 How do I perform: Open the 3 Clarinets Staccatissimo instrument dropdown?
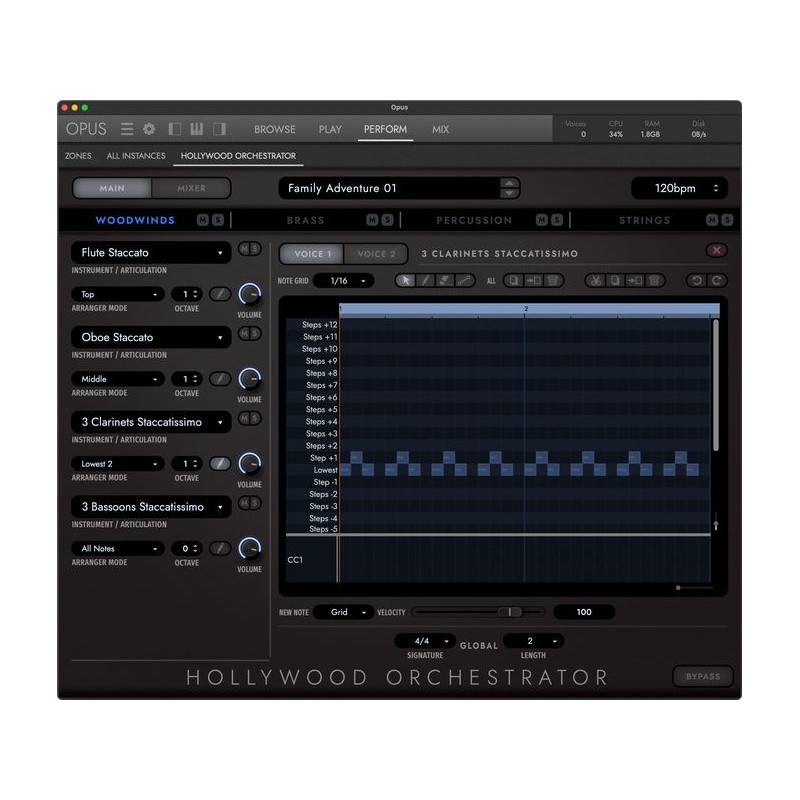click(150, 422)
